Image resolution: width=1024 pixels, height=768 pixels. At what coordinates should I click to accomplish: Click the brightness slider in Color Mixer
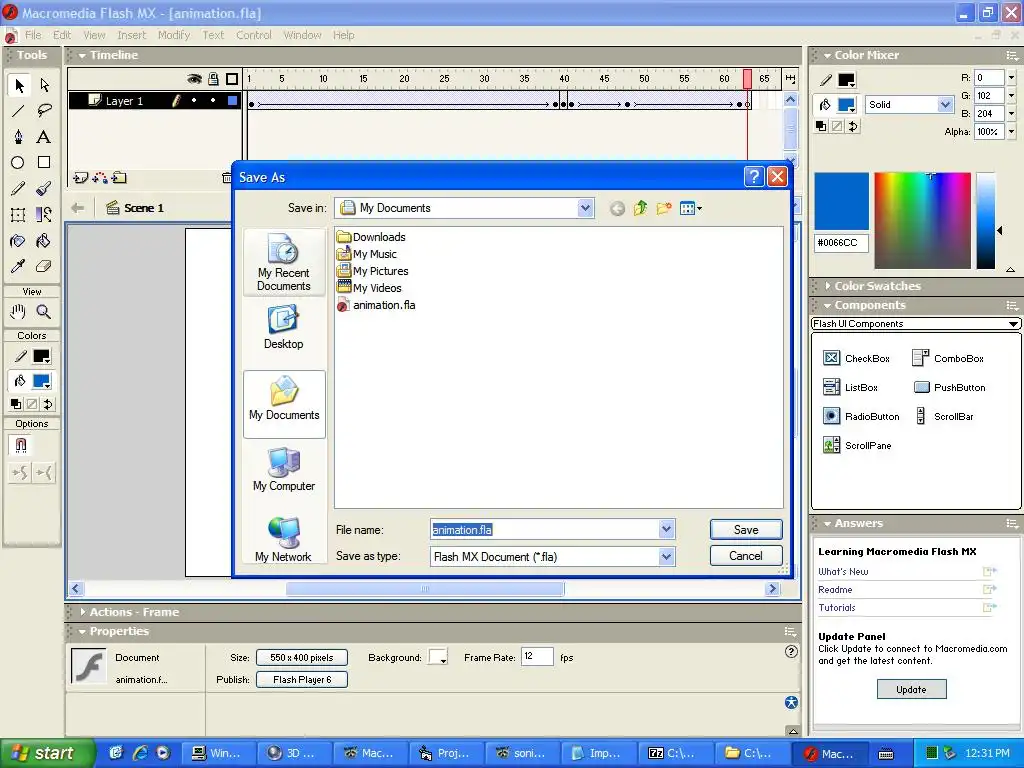click(x=985, y=221)
